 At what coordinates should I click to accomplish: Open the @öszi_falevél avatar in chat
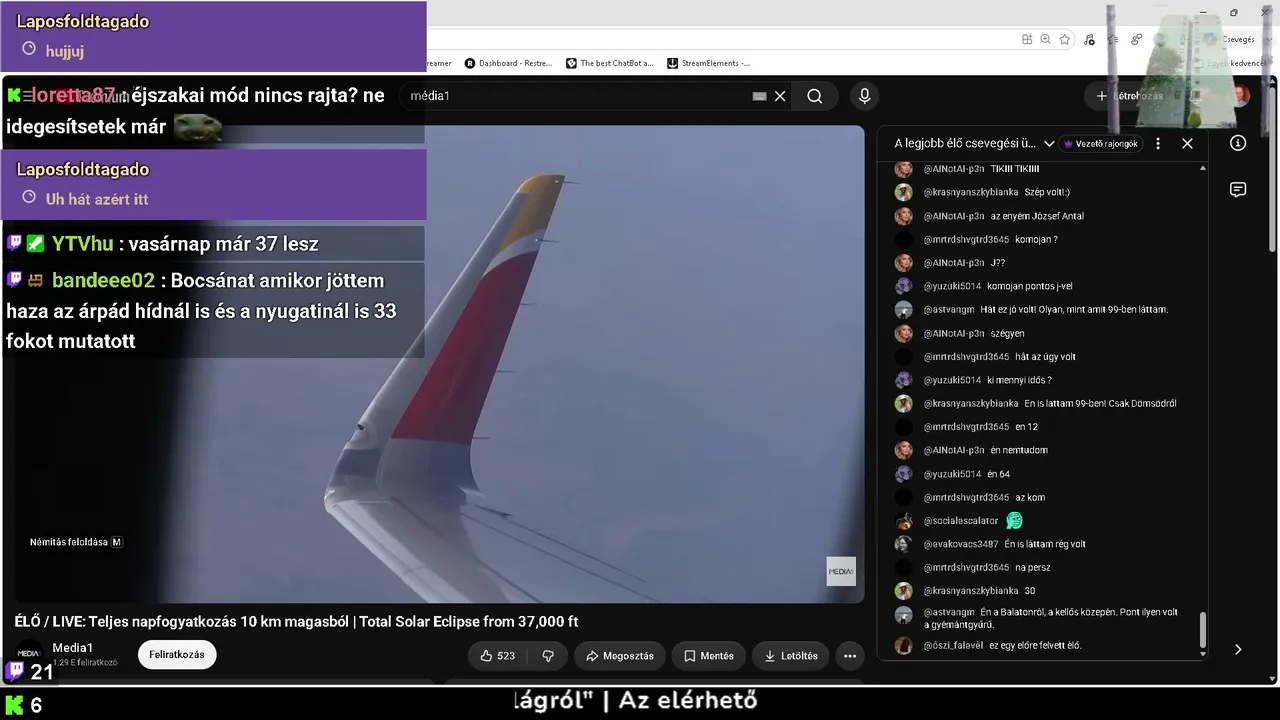[x=903, y=645]
